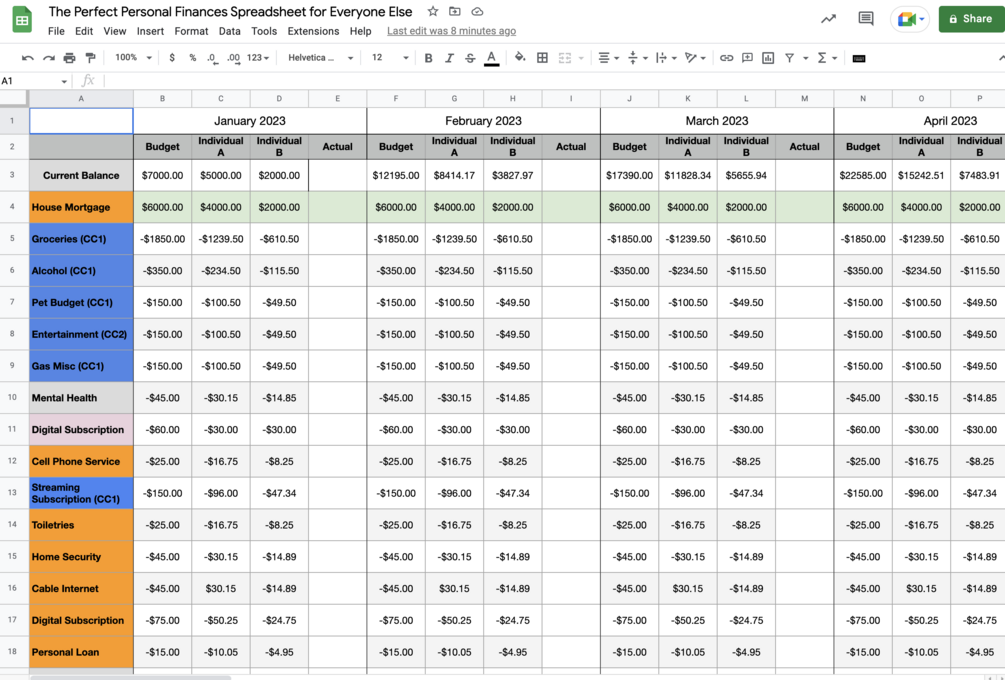Open the Help menu
1005x680 pixels.
pos(360,31)
